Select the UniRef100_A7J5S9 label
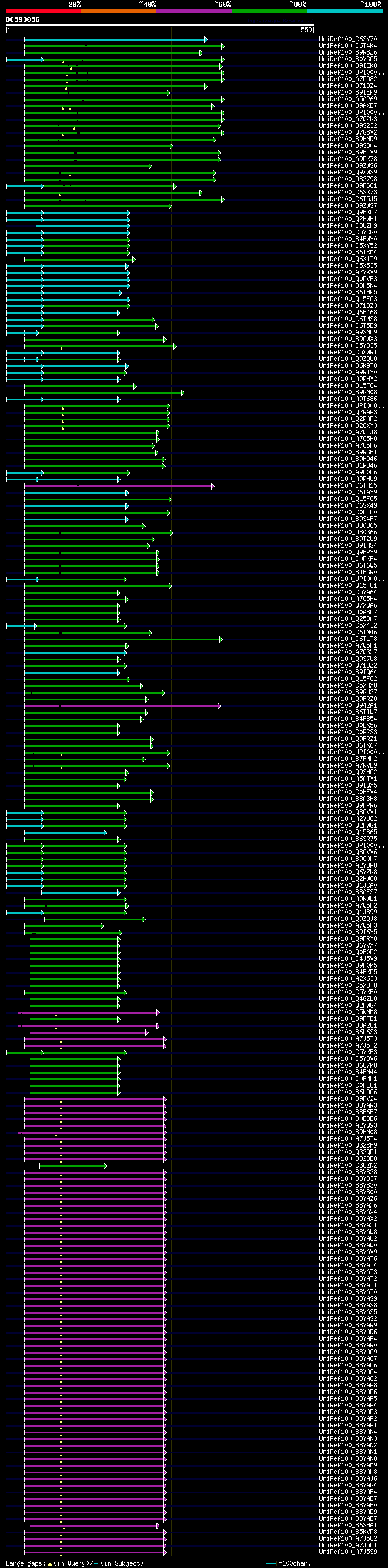This screenshot has width=388, height=1568. click(348, 1553)
